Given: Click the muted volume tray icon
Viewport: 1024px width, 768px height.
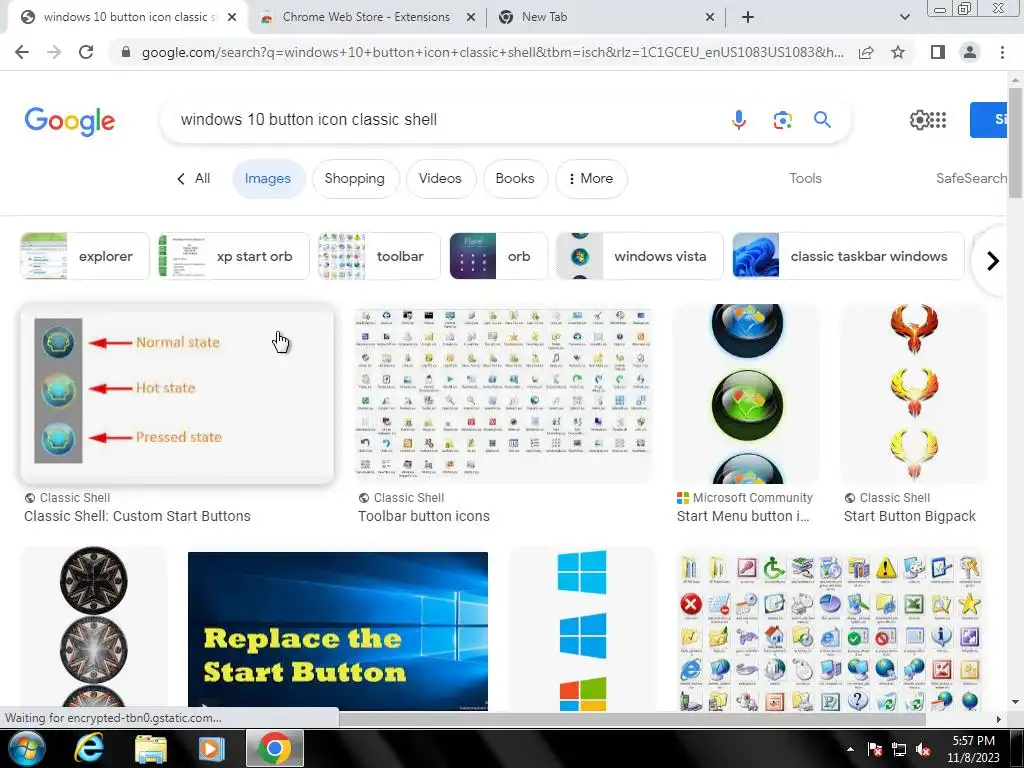Looking at the screenshot, I should (923, 749).
